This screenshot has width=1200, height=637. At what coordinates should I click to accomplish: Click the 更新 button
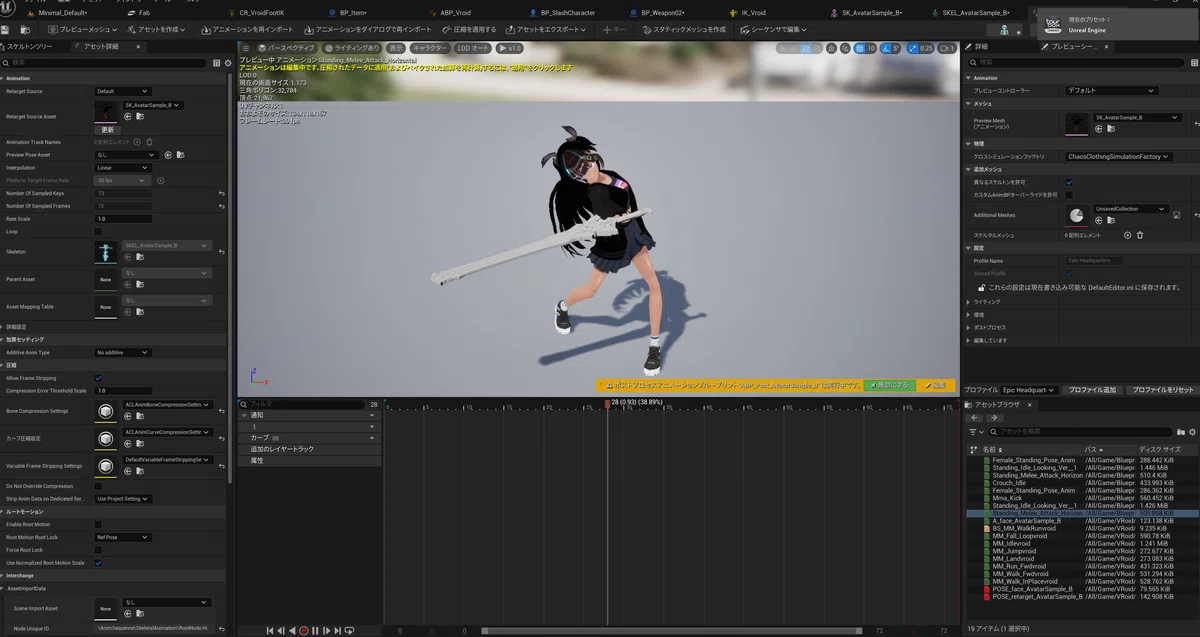[108, 130]
